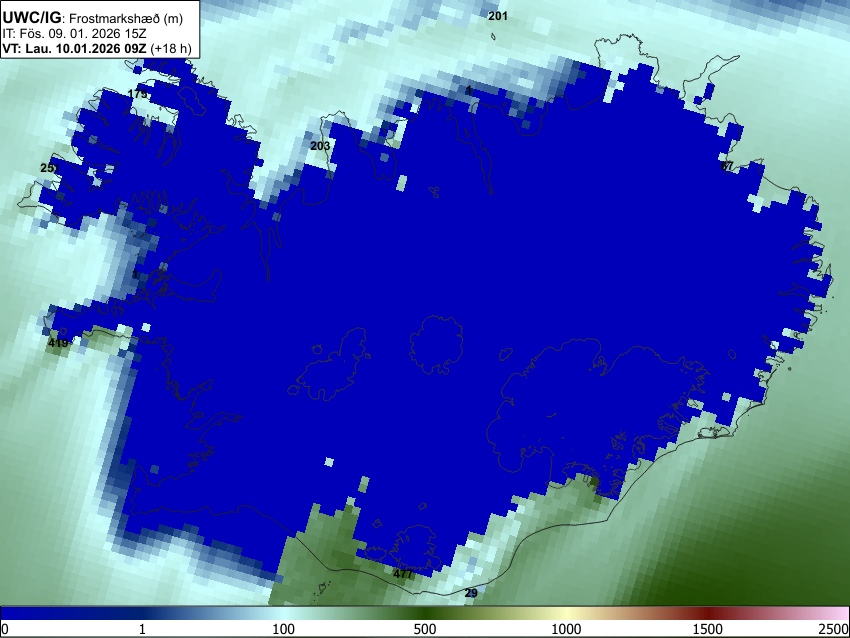Click the station value '201' on the map
The height and width of the screenshot is (638, 850).
498,16
